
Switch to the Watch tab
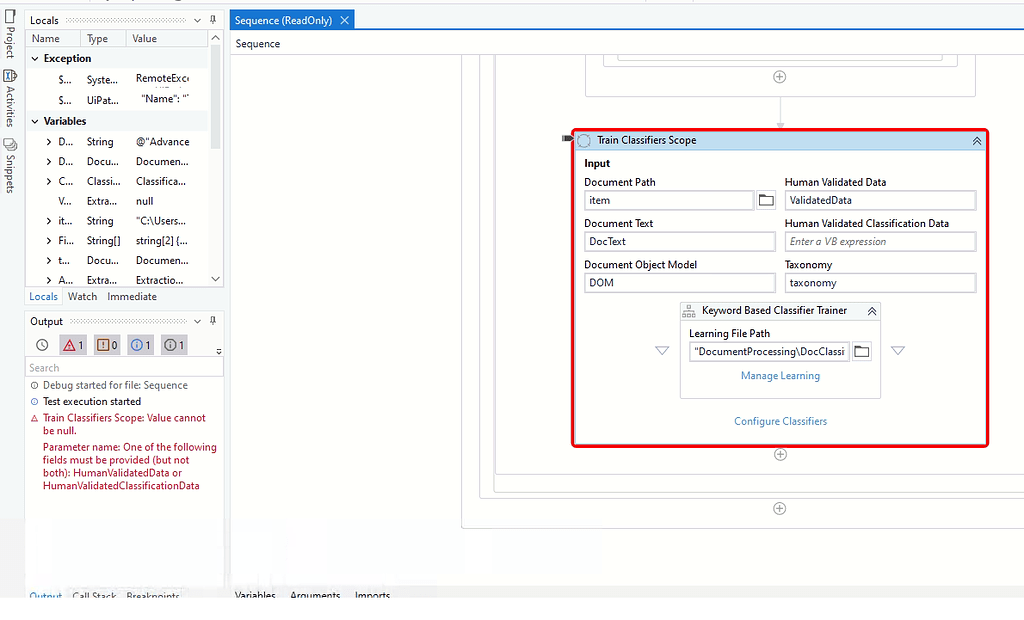(x=82, y=296)
